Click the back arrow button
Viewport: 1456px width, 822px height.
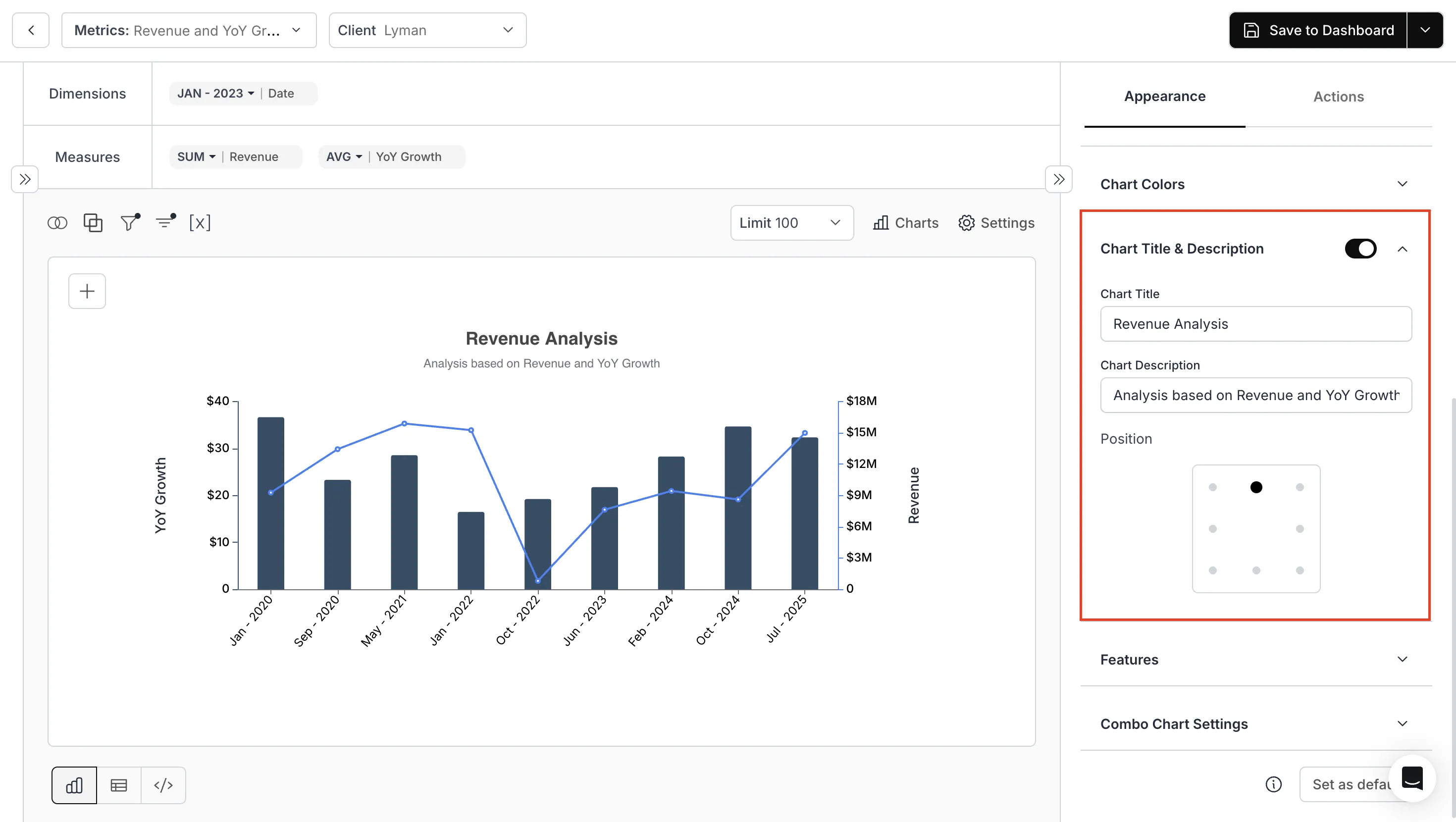pyautogui.click(x=31, y=30)
